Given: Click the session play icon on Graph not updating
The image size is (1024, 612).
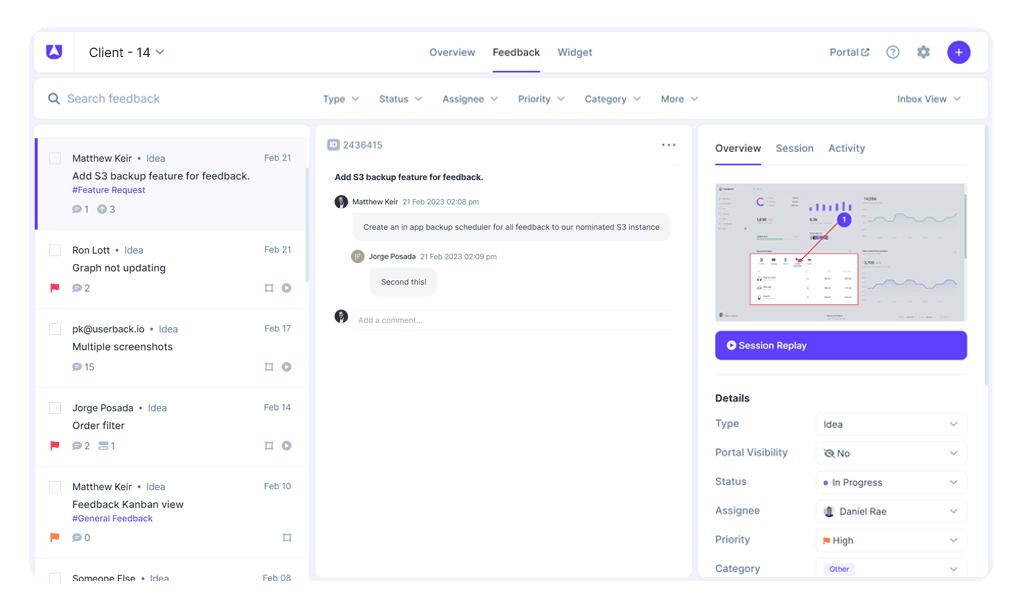Looking at the screenshot, I should pyautogui.click(x=287, y=288).
